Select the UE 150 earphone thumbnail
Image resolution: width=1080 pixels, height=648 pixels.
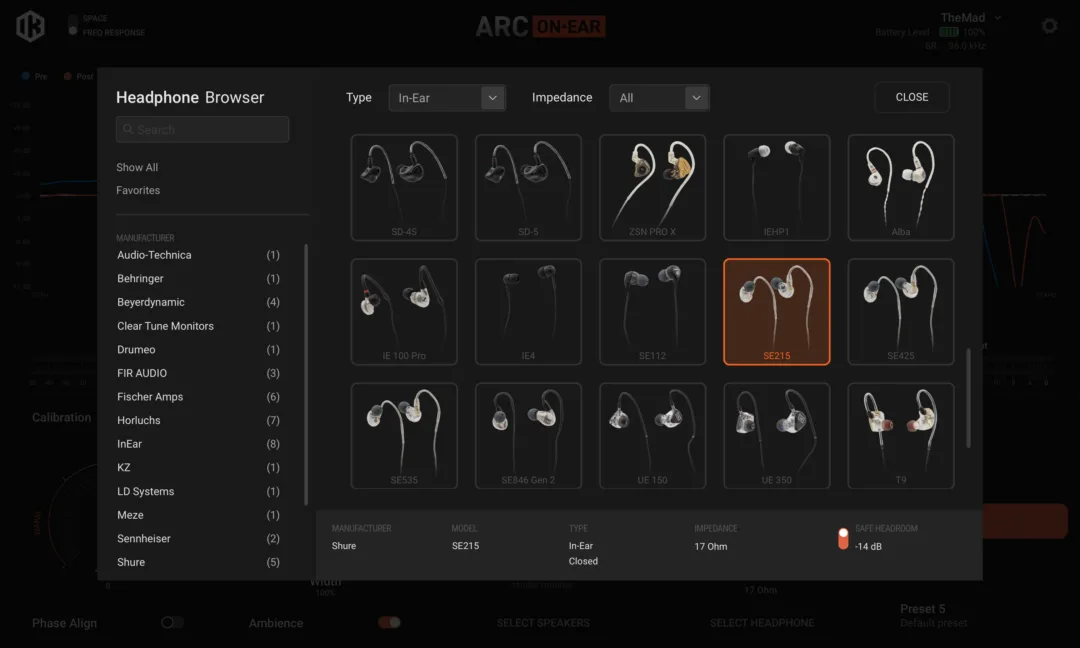(x=652, y=436)
